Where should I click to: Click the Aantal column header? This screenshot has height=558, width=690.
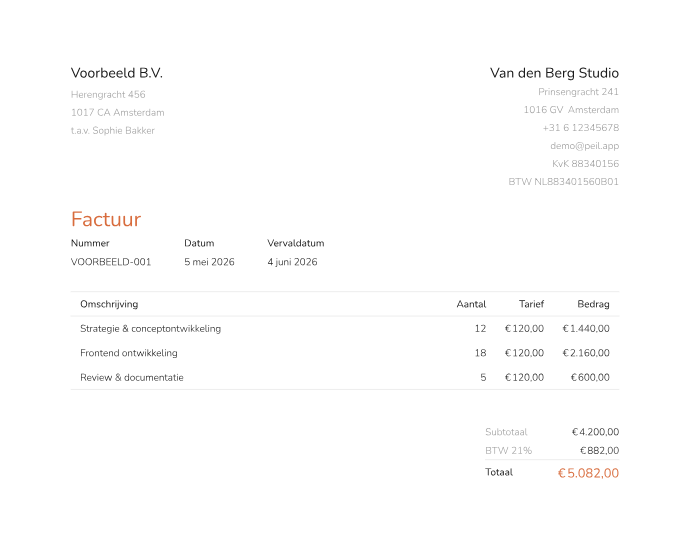(x=471, y=304)
